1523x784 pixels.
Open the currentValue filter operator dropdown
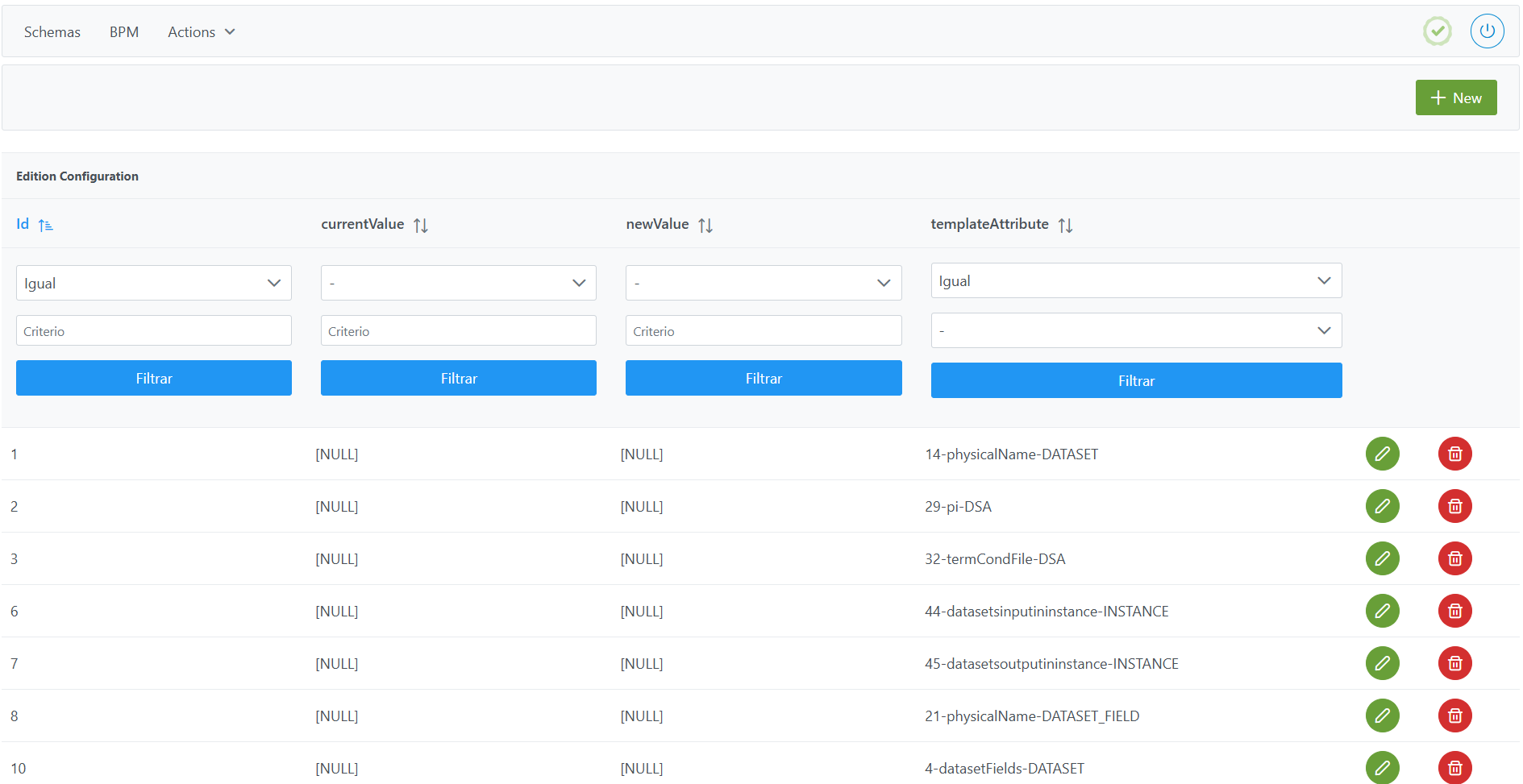tap(458, 283)
